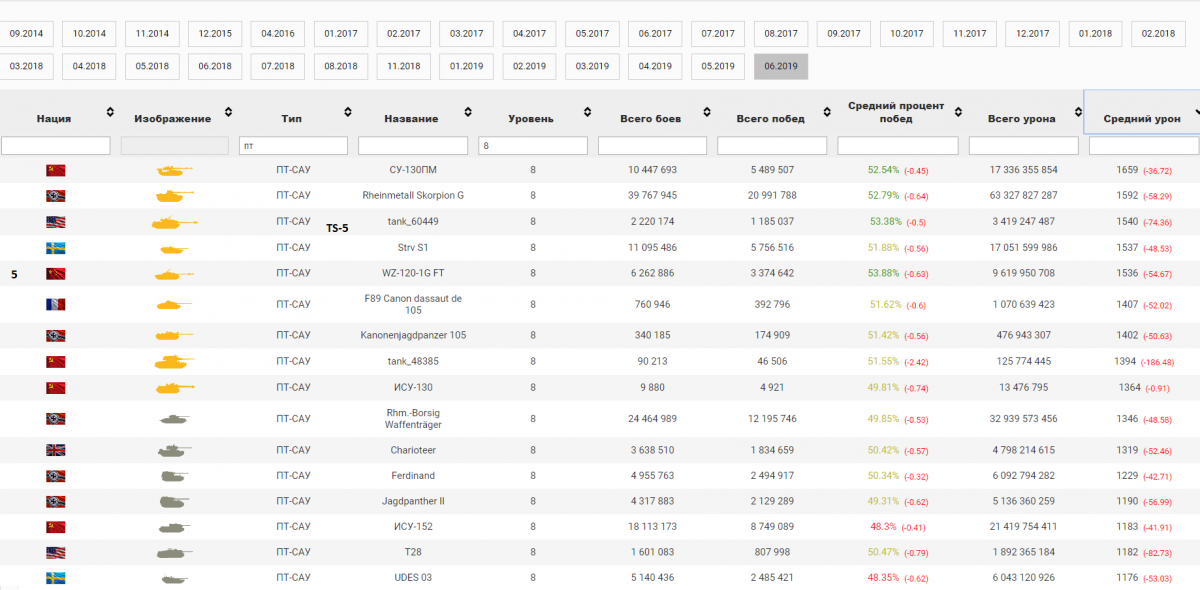Click the Уровень filter field with 8
1200x590 pixels.
[532, 146]
